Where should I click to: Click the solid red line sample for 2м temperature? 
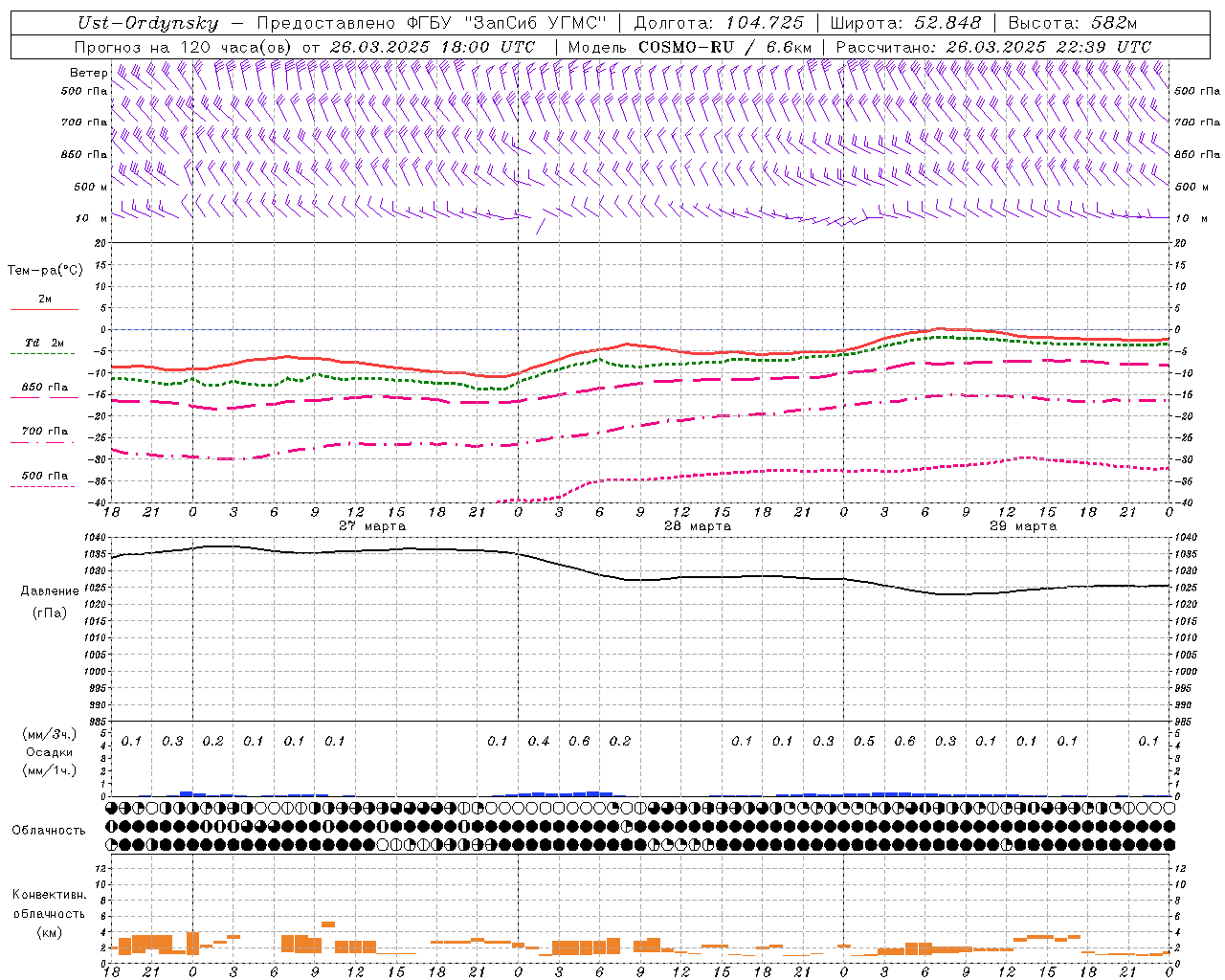coord(44,310)
